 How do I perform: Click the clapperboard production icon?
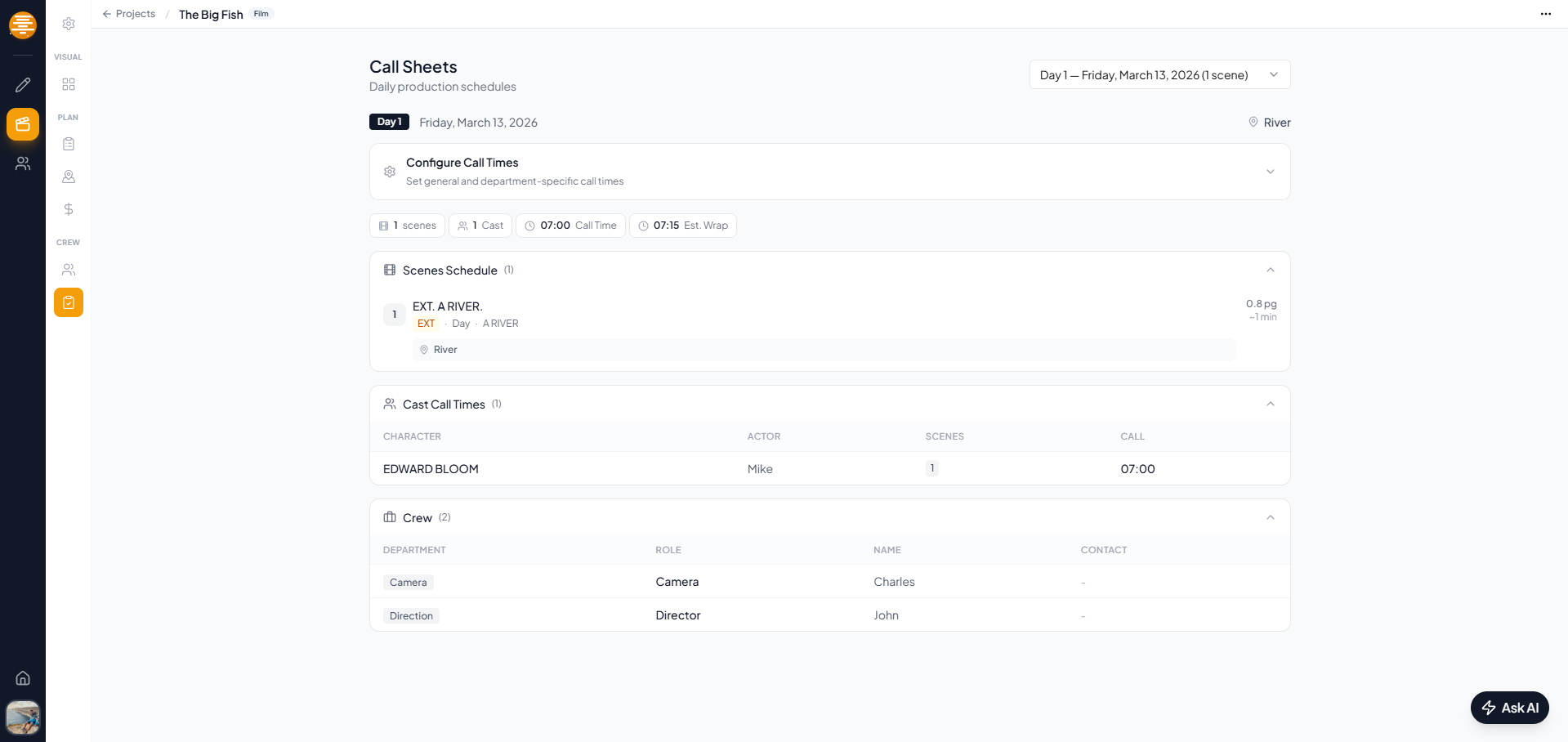(23, 124)
